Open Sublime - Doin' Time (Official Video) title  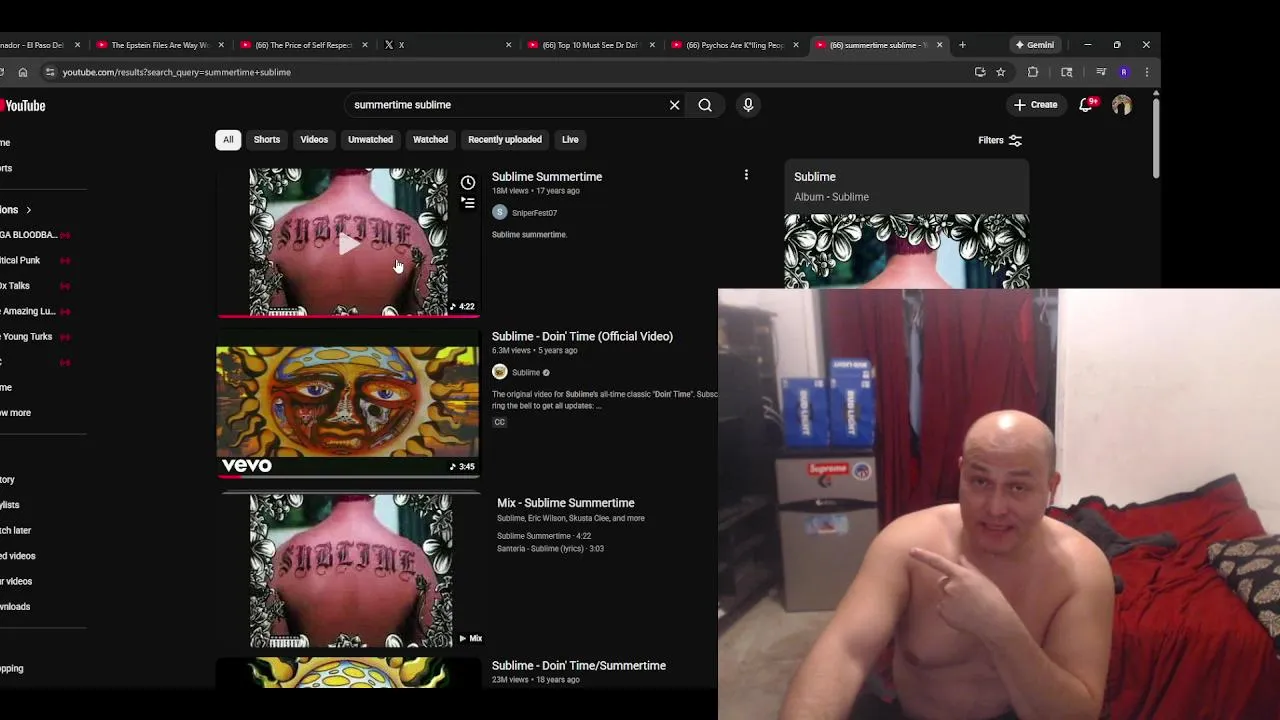pyautogui.click(x=582, y=337)
